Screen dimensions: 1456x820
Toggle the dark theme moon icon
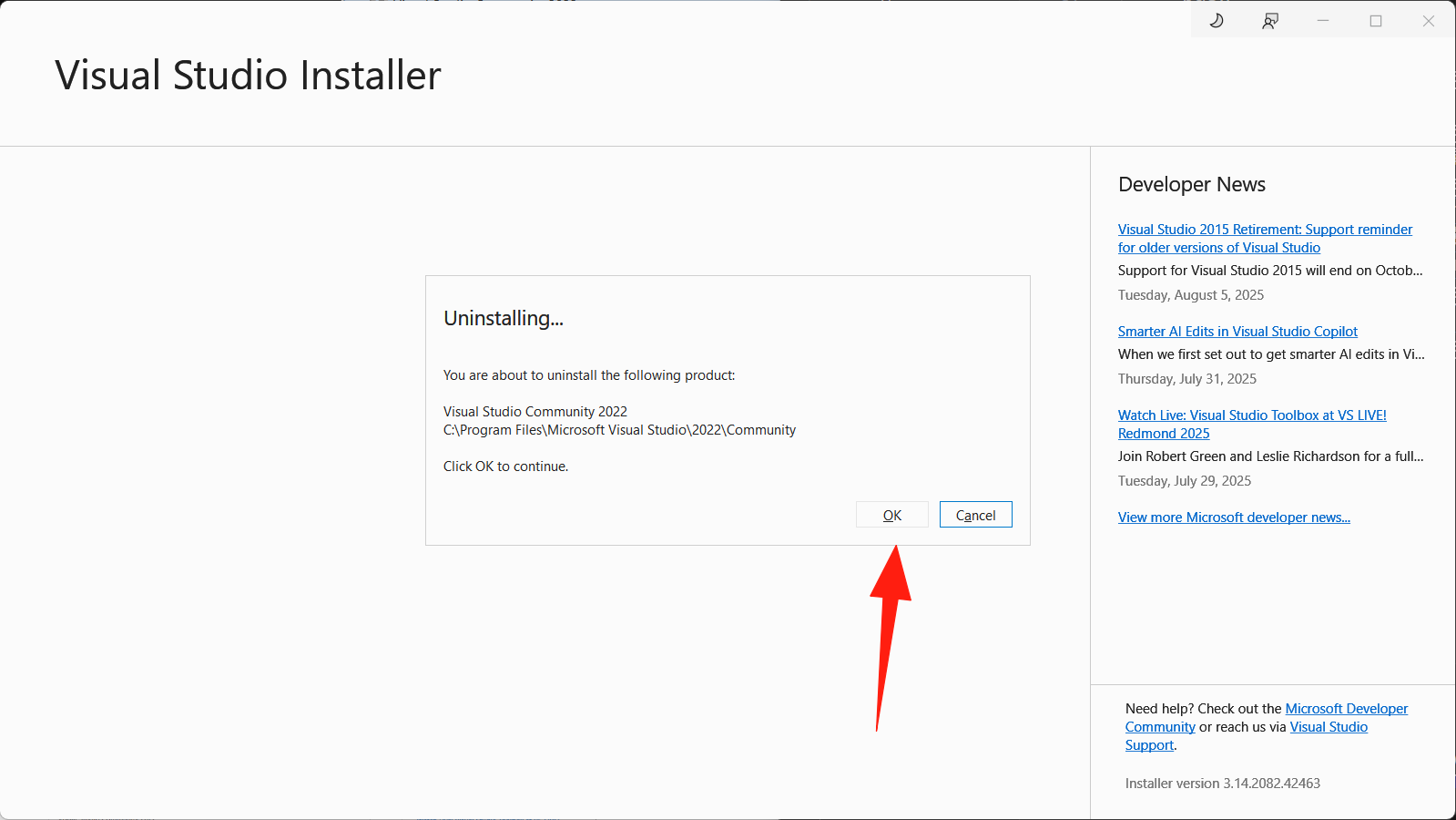(1217, 21)
